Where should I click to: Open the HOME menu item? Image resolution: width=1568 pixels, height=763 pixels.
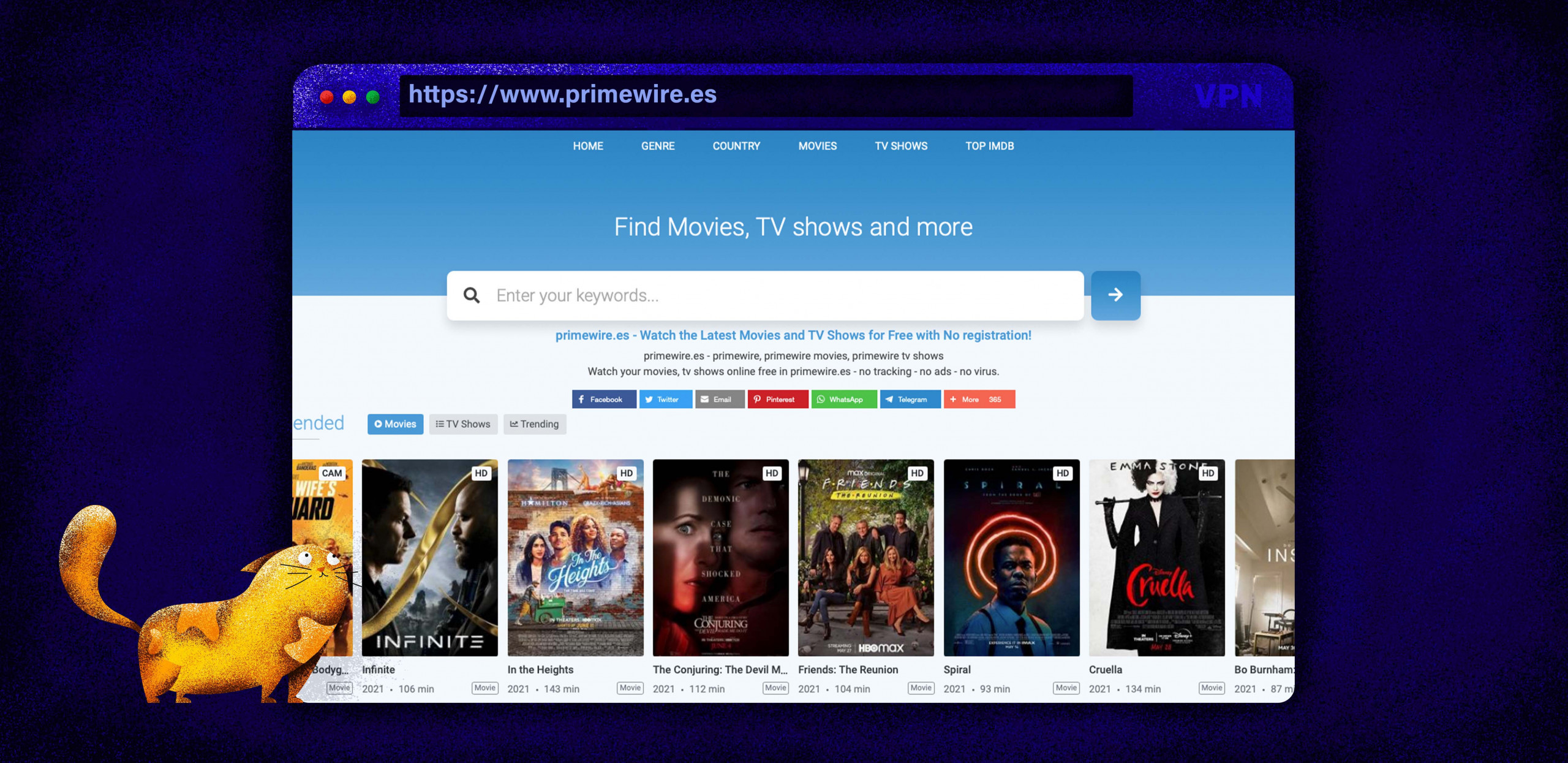[587, 146]
